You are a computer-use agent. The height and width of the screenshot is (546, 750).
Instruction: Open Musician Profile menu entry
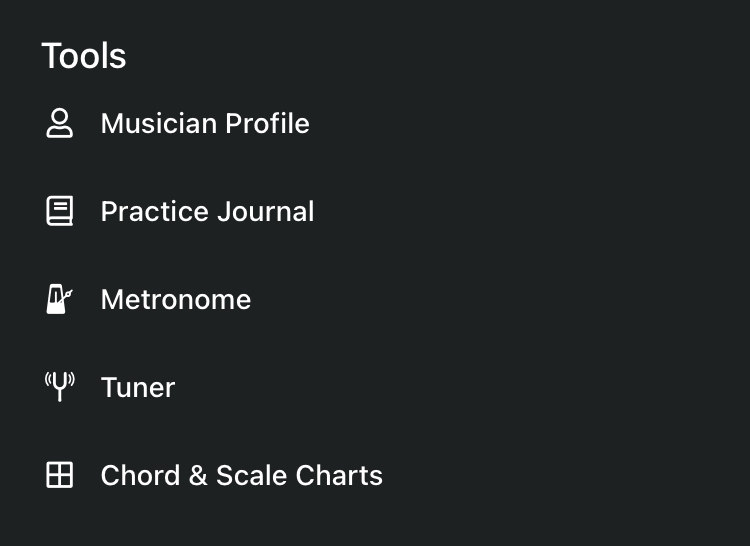point(375,123)
